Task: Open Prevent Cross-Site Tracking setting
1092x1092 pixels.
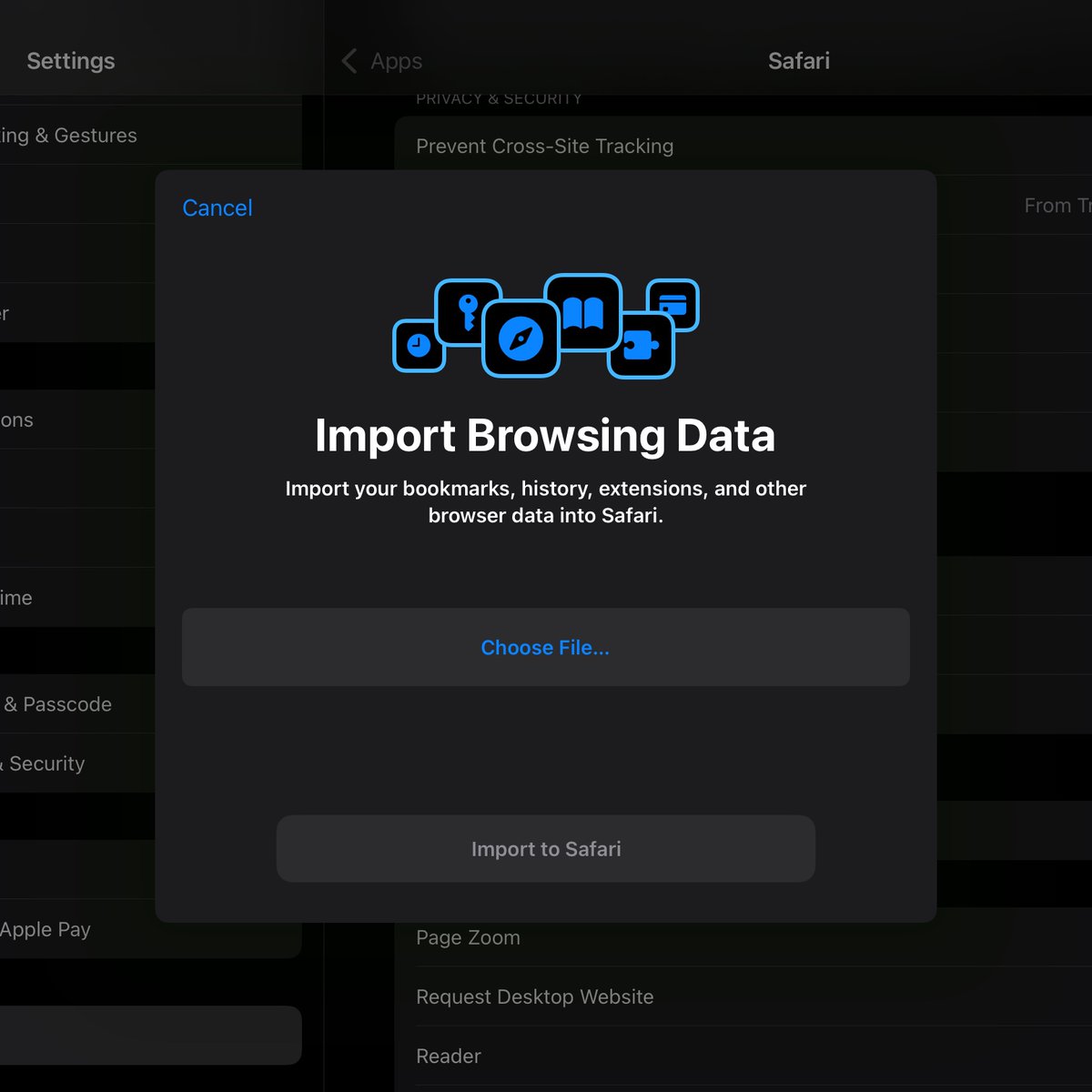Action: [x=544, y=146]
